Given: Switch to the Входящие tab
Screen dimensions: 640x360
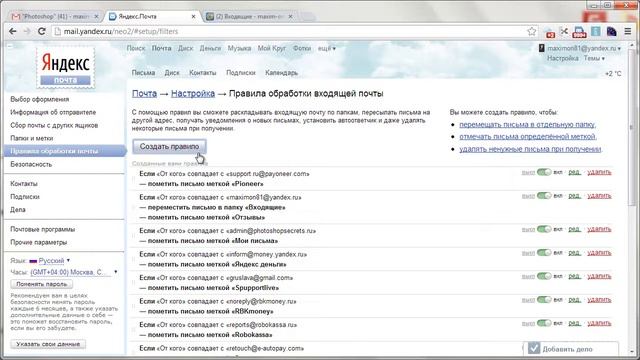Looking at the screenshot, I should tap(250, 16).
